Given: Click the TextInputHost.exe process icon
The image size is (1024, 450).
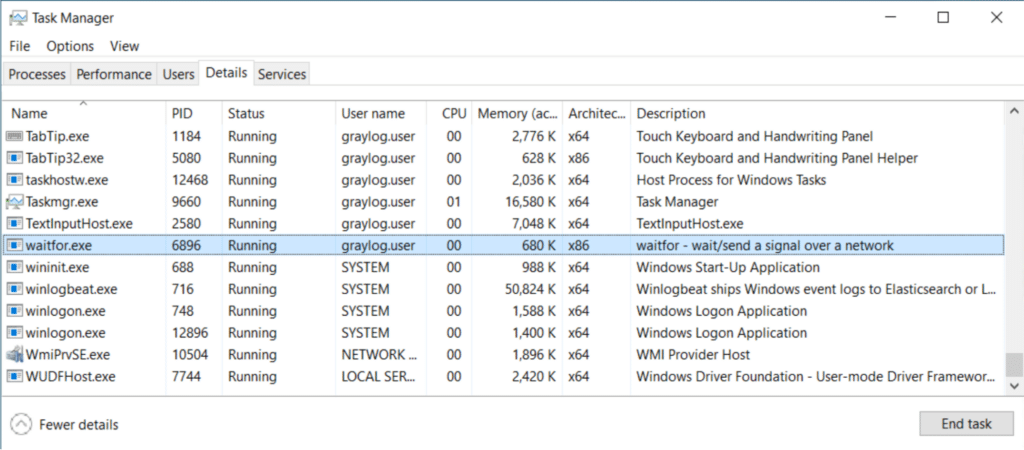Looking at the screenshot, I should click(x=14, y=224).
